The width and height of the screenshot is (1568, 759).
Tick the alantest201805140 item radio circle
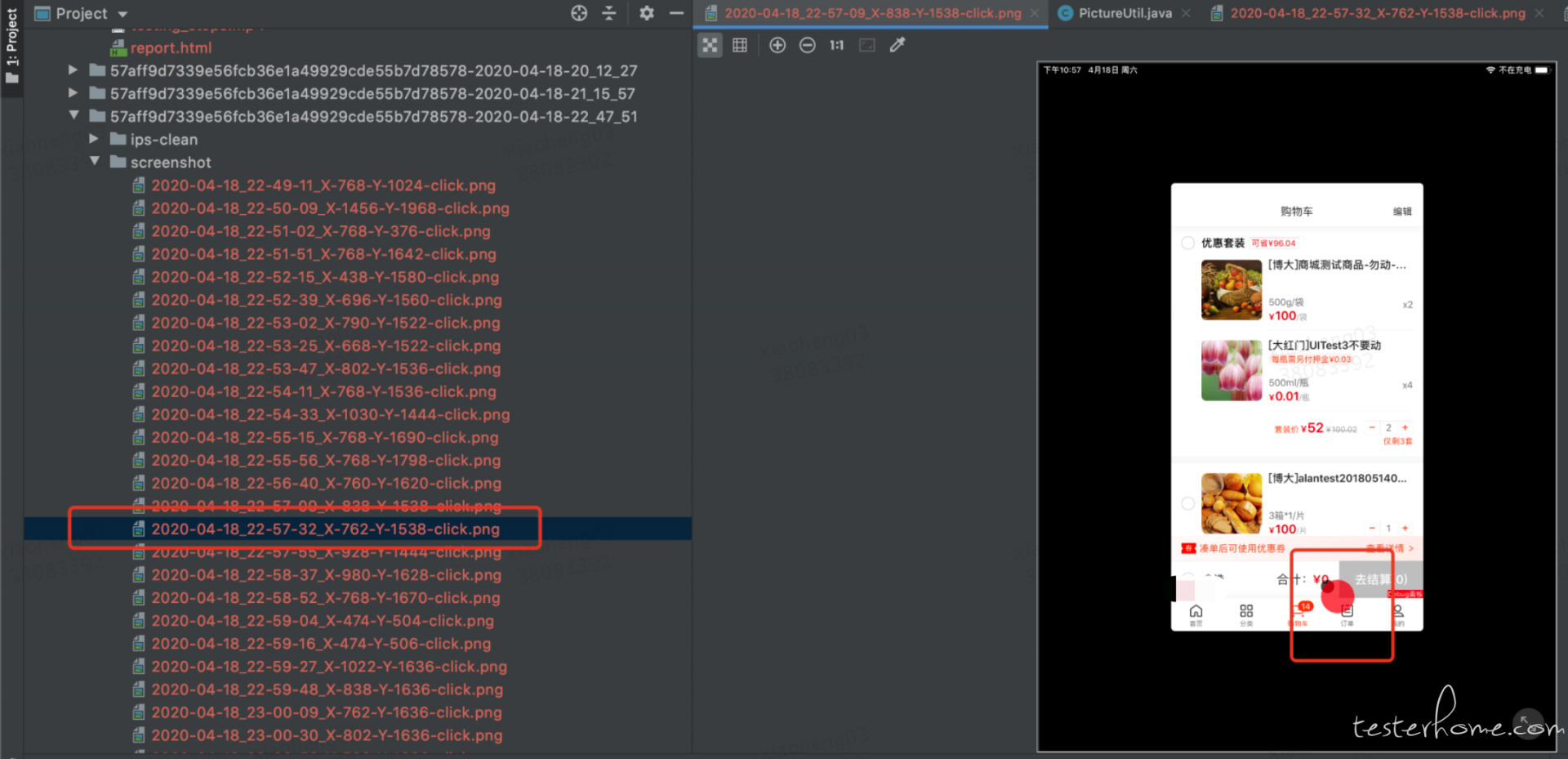coord(1187,503)
